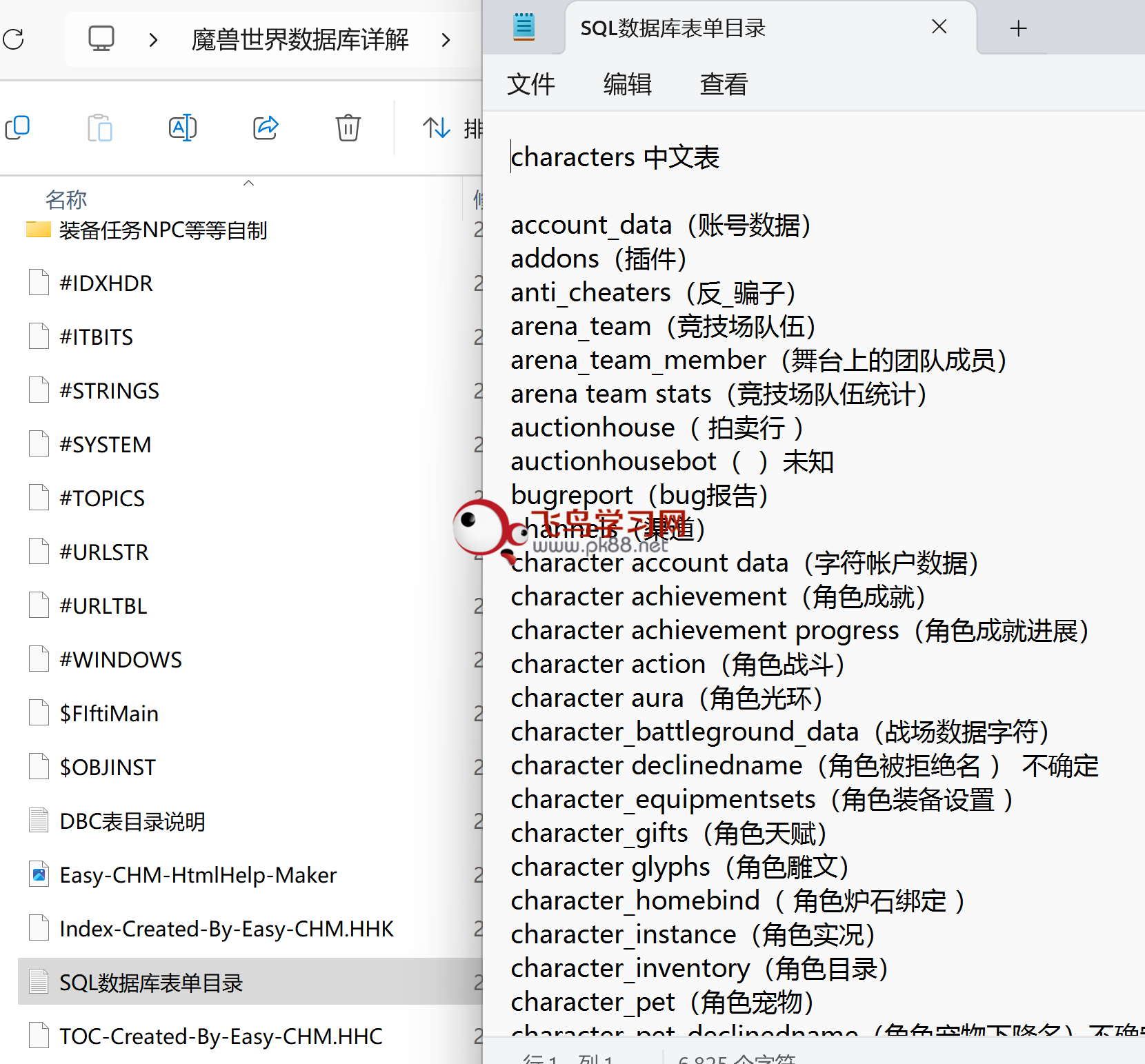This screenshot has height=1064, width=1145.
Task: Click the Notepad app icon
Action: [x=524, y=27]
